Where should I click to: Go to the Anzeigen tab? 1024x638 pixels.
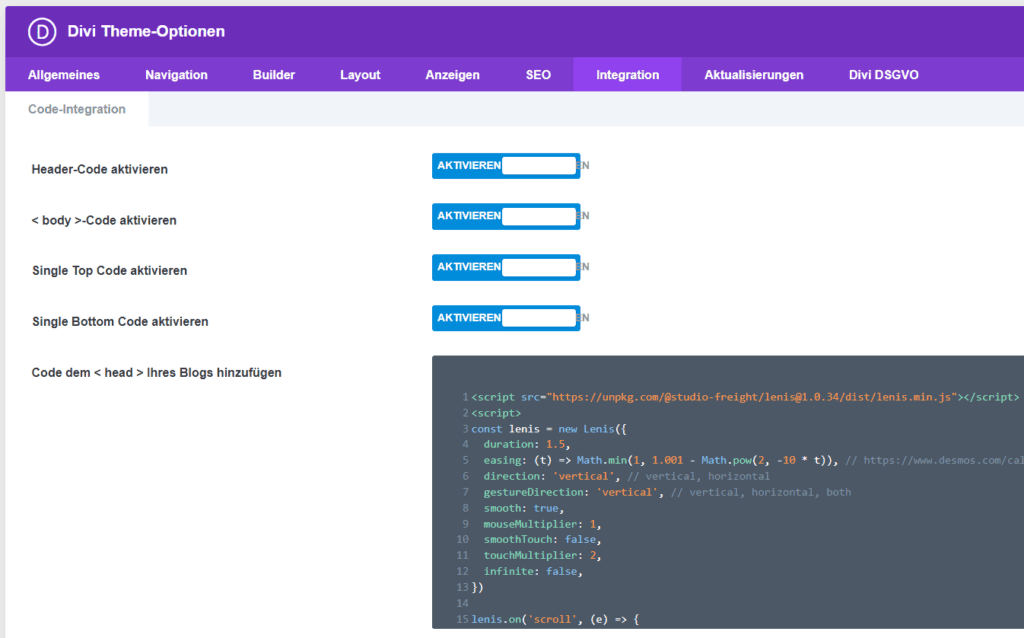click(453, 75)
